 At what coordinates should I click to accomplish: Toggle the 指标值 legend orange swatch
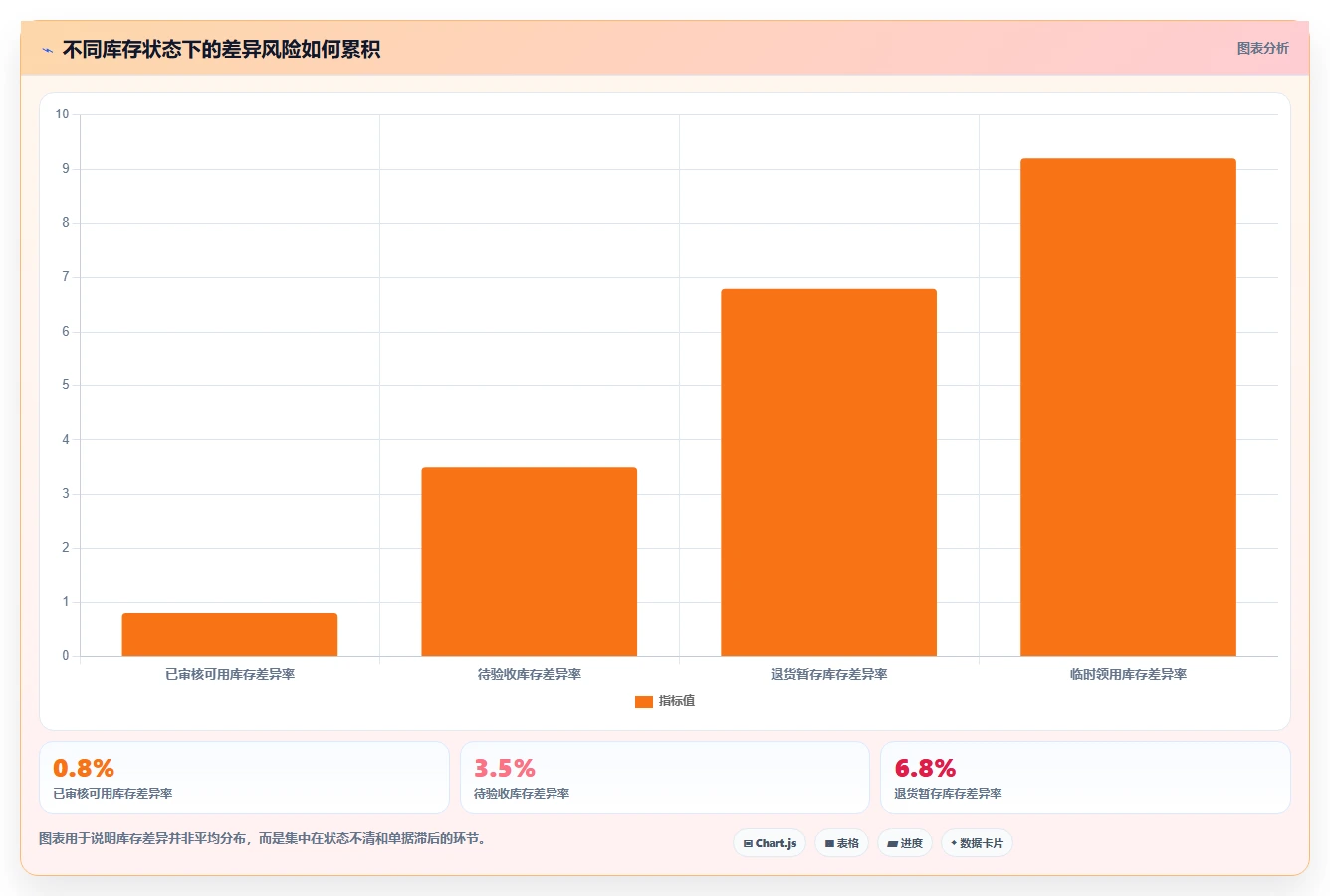643,701
